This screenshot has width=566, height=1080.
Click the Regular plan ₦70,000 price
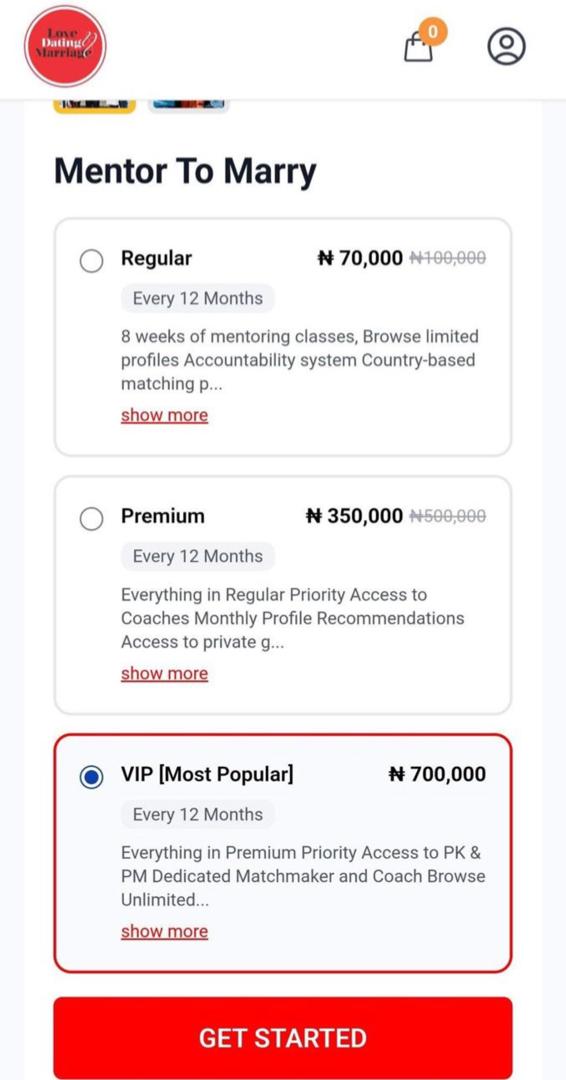[x=360, y=258]
